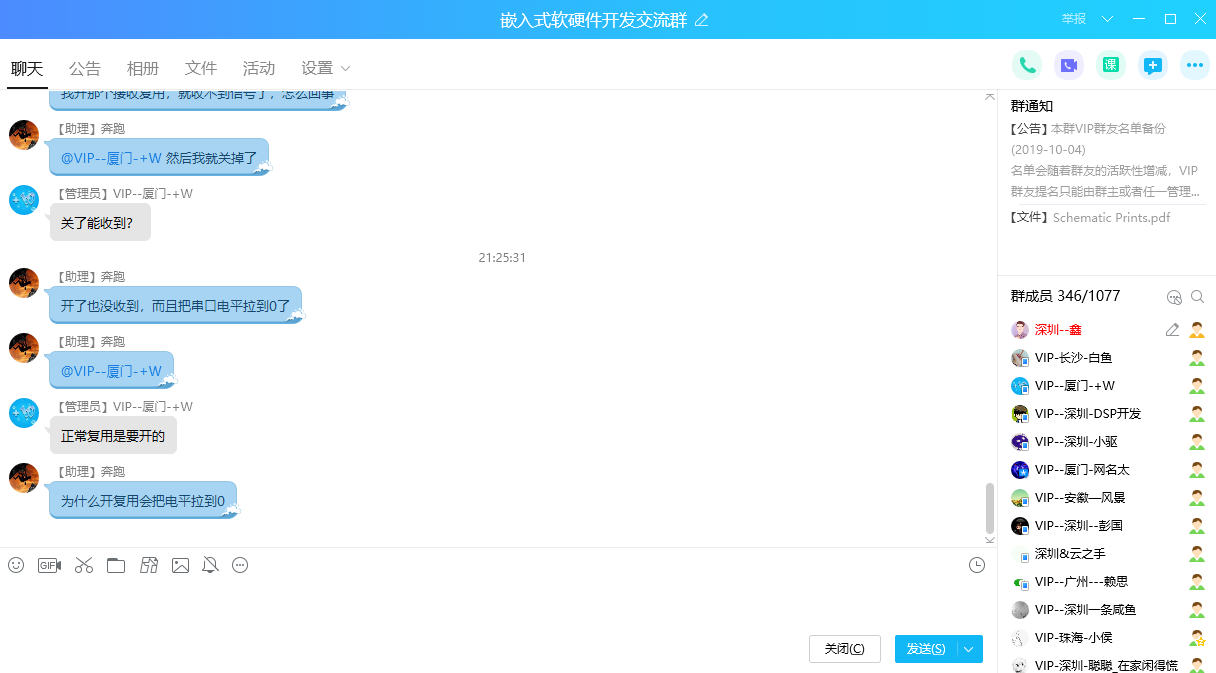The image size is (1216, 673).
Task: Click the send image icon
Action: pyautogui.click(x=180, y=565)
